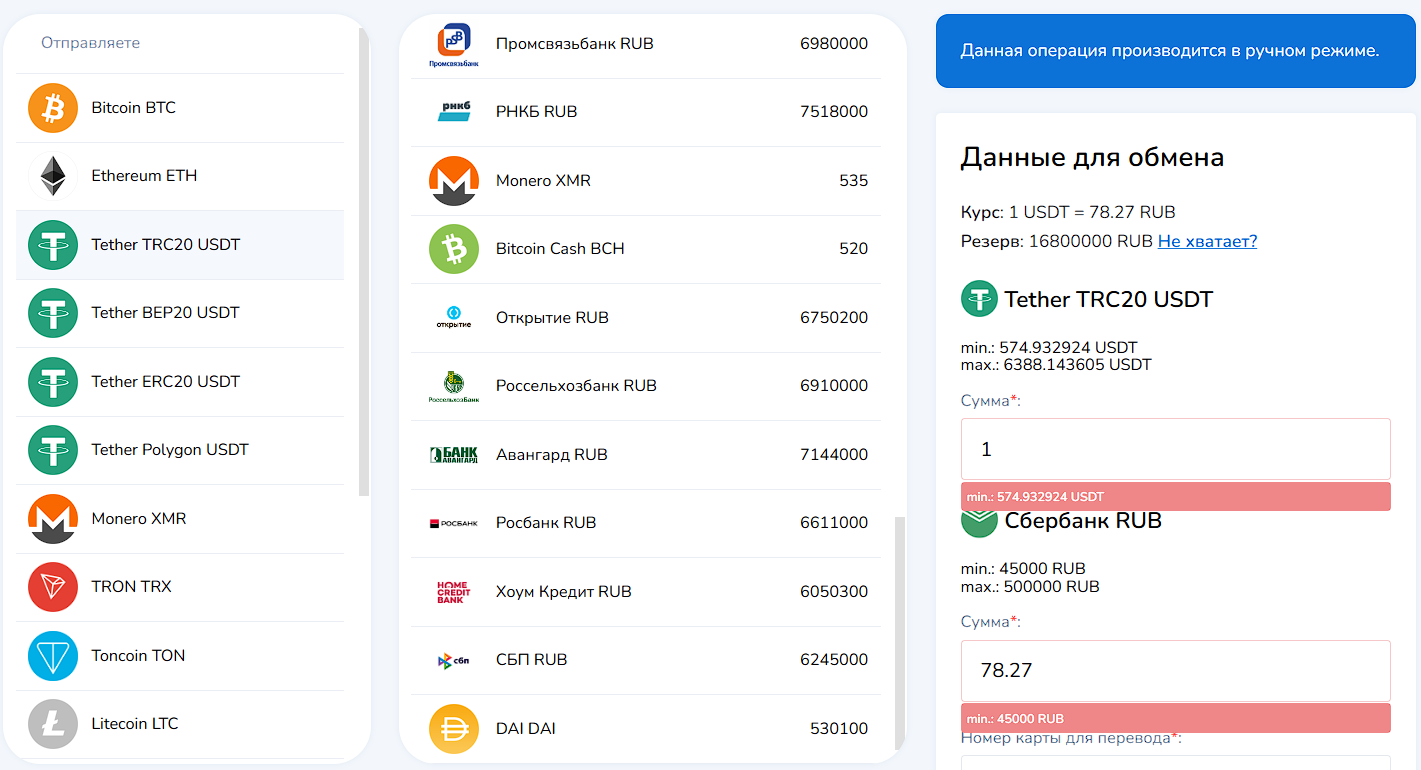Screen dimensions: 1421x770
Task: Click the РНКБ bank logo
Action: [454, 112]
